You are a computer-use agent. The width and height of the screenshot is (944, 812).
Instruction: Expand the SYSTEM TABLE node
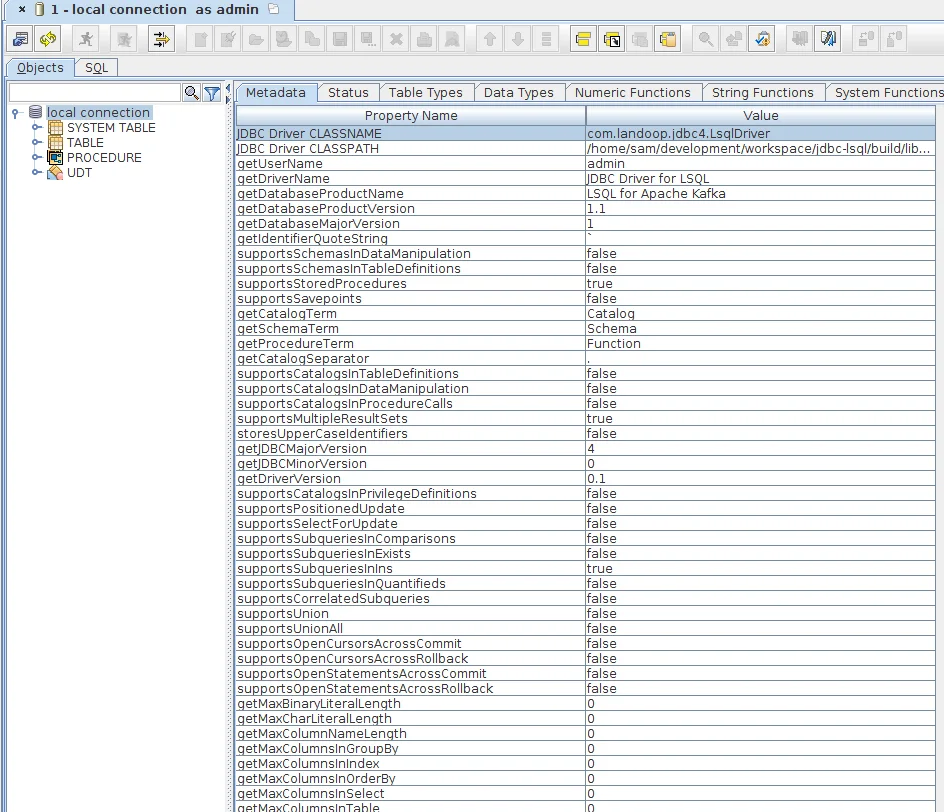tap(37, 128)
